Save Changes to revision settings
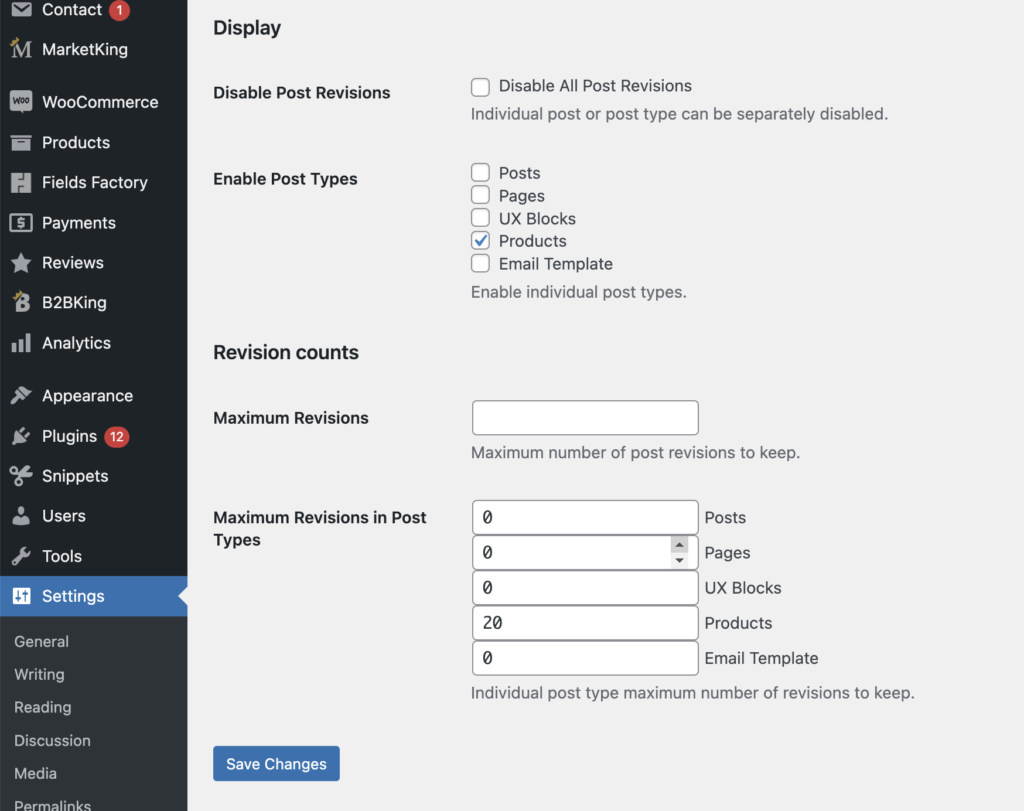 pos(276,763)
